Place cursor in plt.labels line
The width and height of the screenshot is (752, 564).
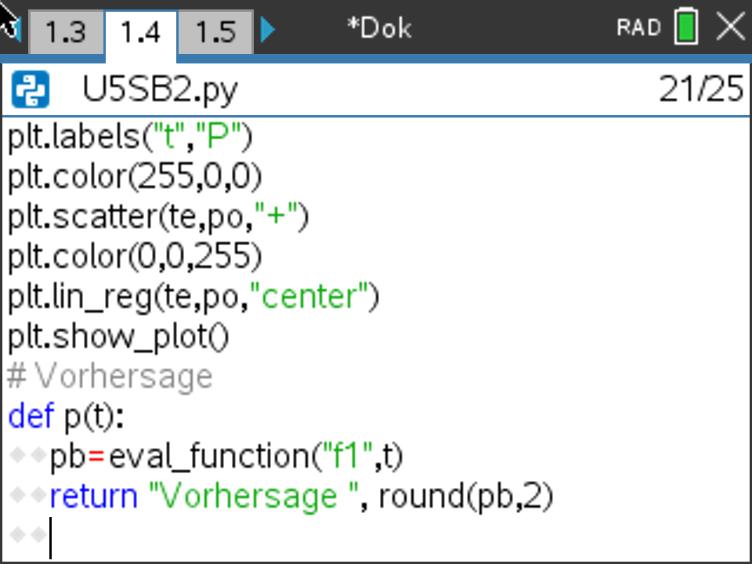pyautogui.click(x=130, y=137)
